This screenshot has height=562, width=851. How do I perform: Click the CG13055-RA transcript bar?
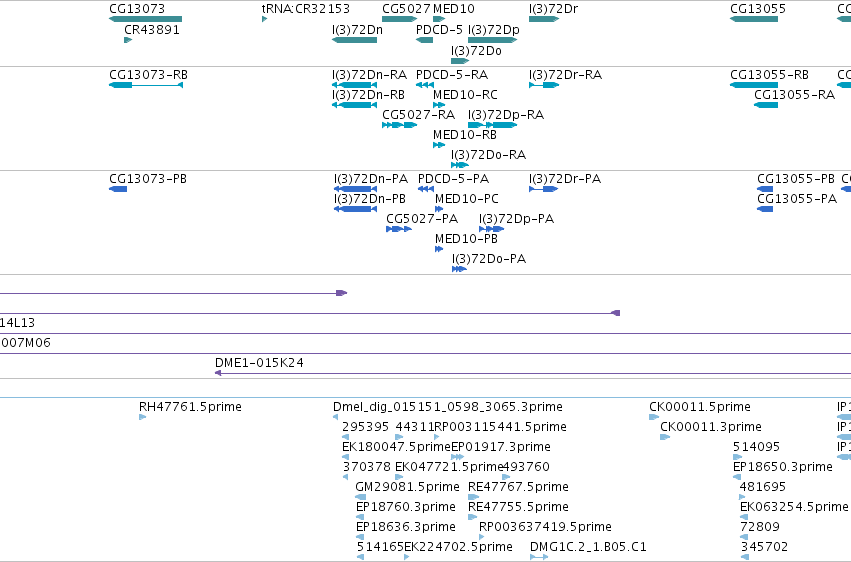(x=766, y=105)
